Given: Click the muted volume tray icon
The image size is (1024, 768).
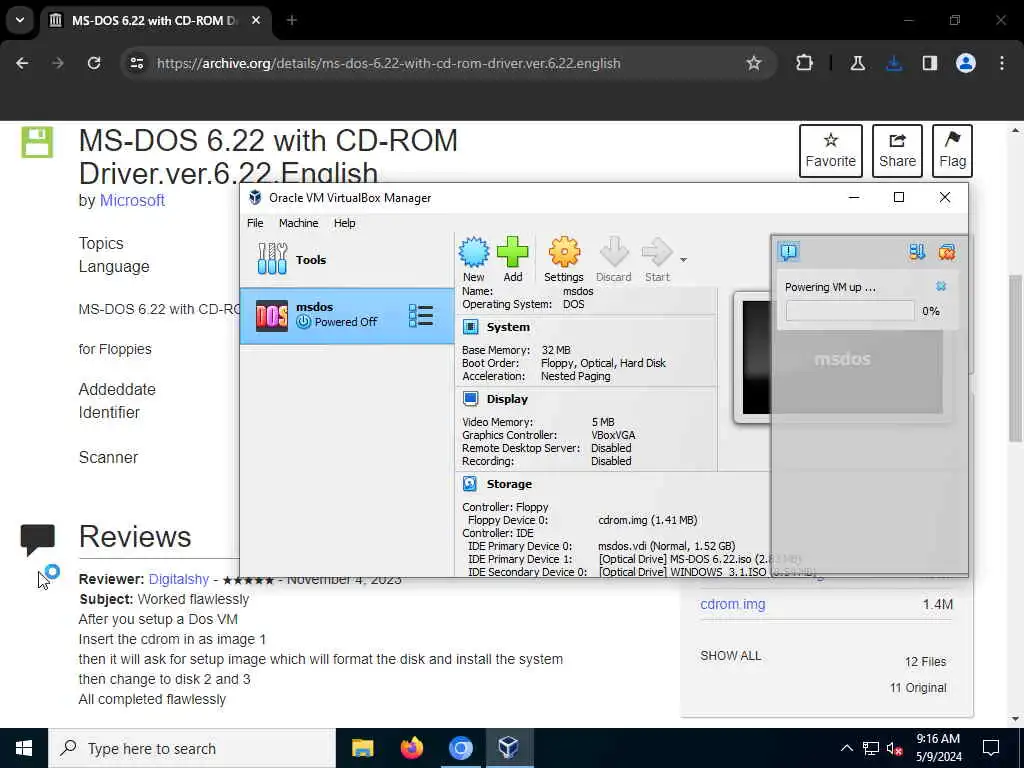Looking at the screenshot, I should click(895, 748).
